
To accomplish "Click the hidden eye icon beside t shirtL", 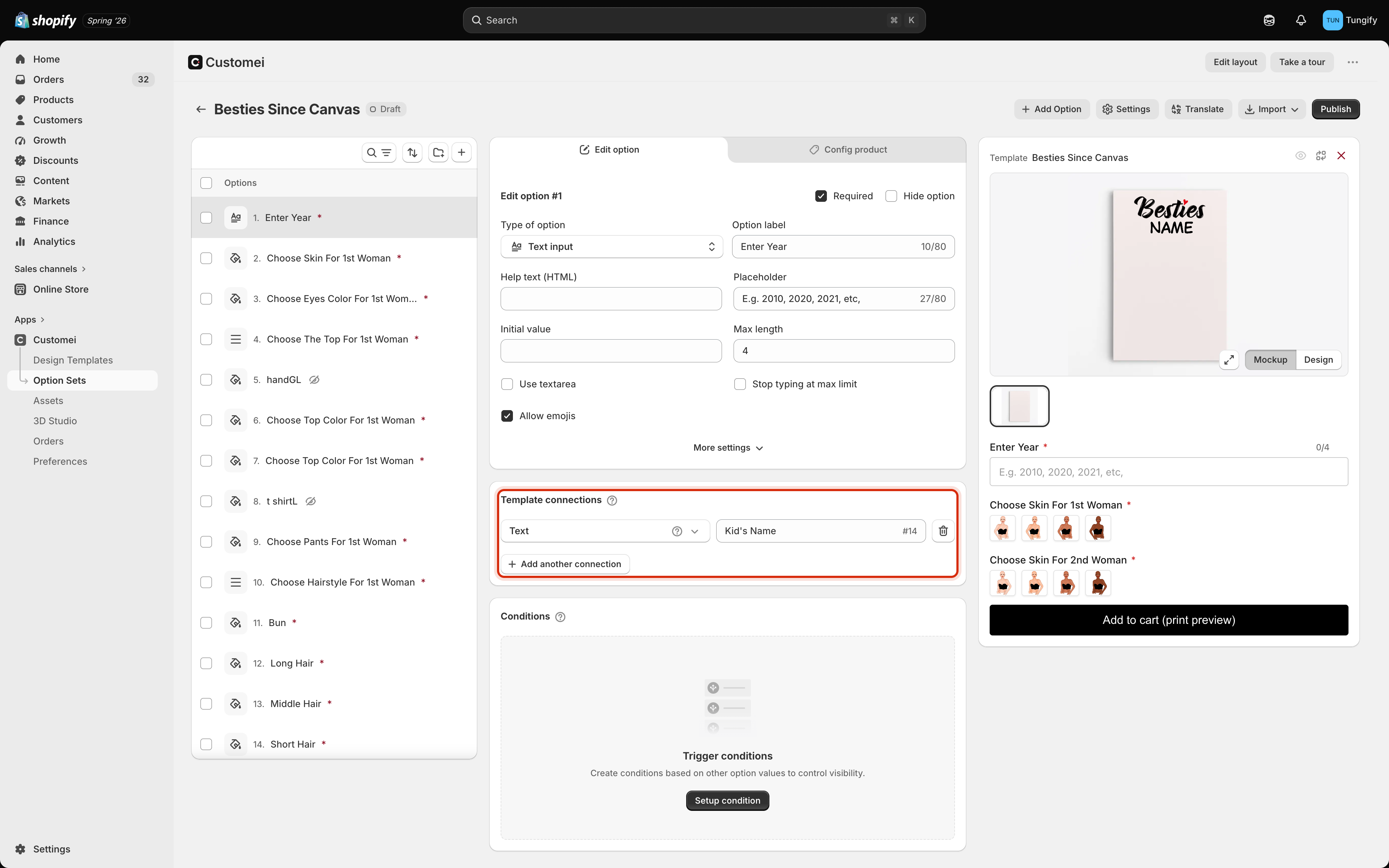I will pyautogui.click(x=310, y=501).
